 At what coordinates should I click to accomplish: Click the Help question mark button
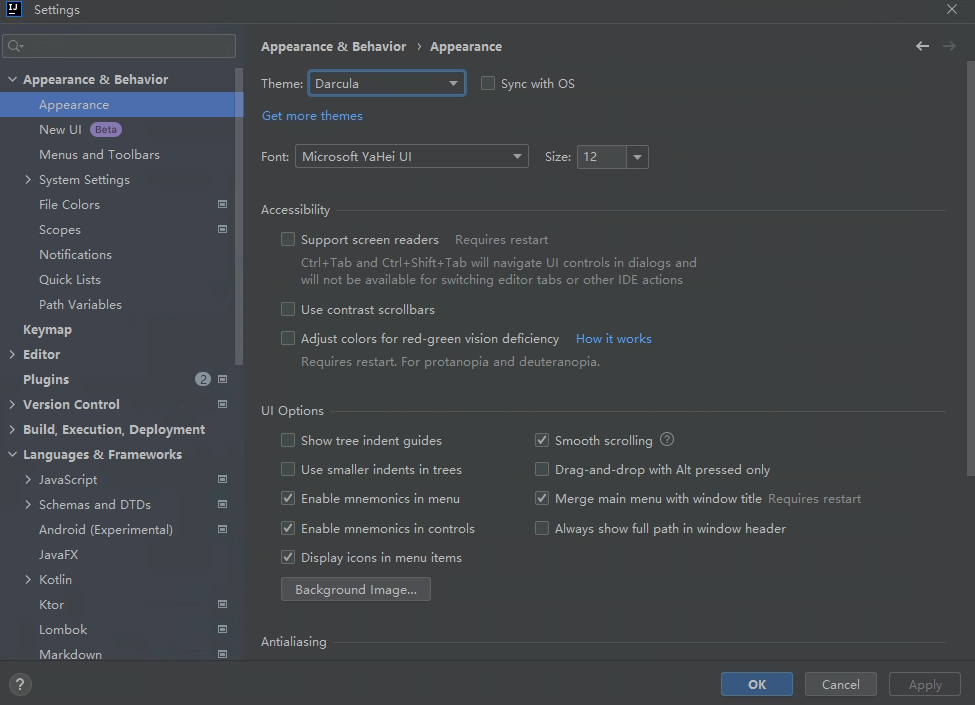pyautogui.click(x=19, y=684)
